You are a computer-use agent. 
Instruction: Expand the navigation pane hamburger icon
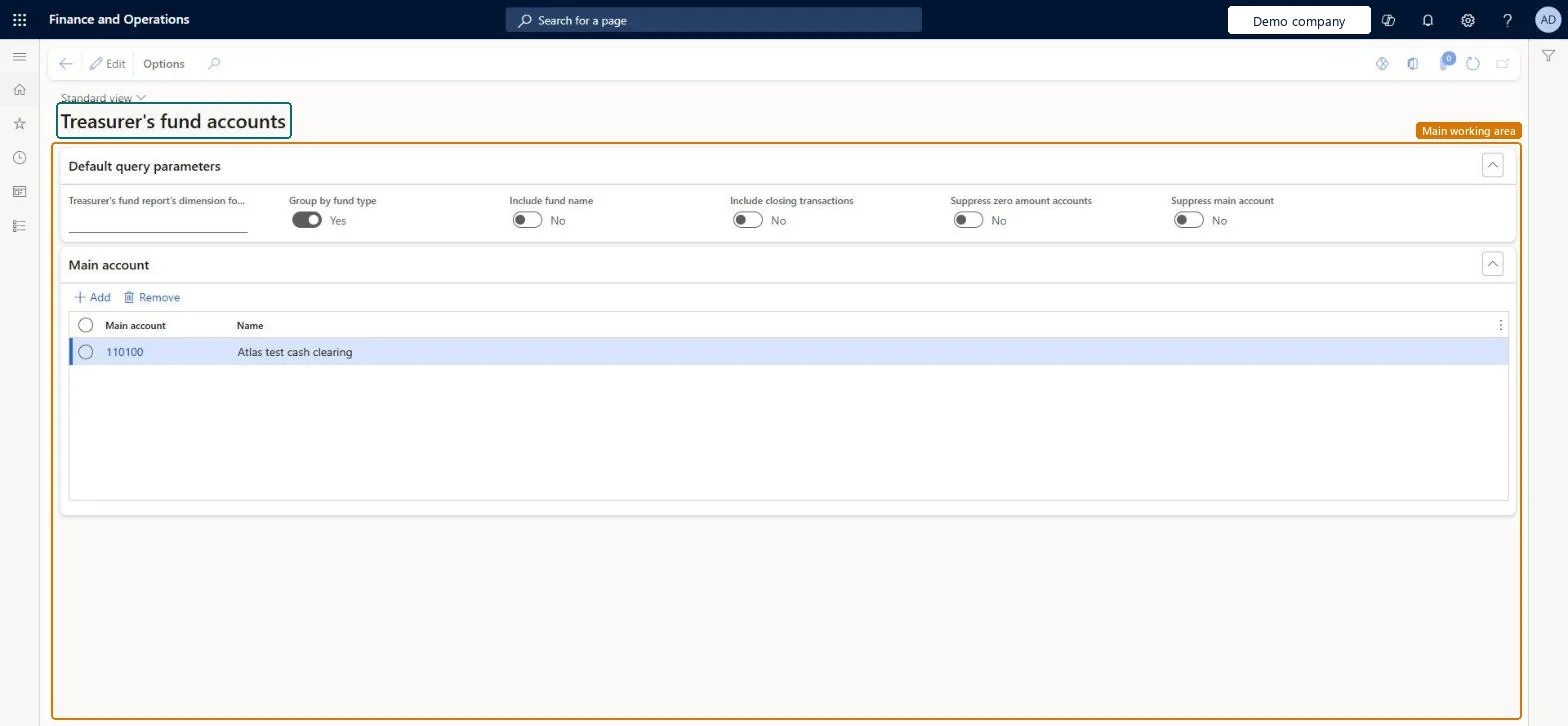(19, 57)
